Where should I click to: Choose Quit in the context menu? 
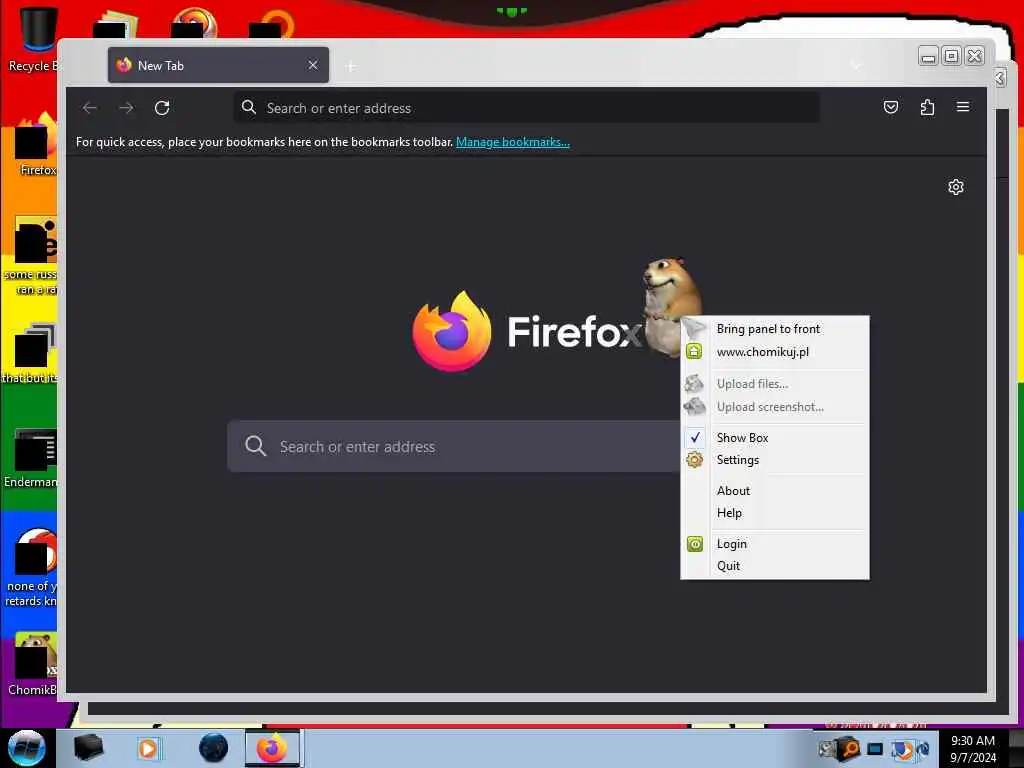pos(775,566)
